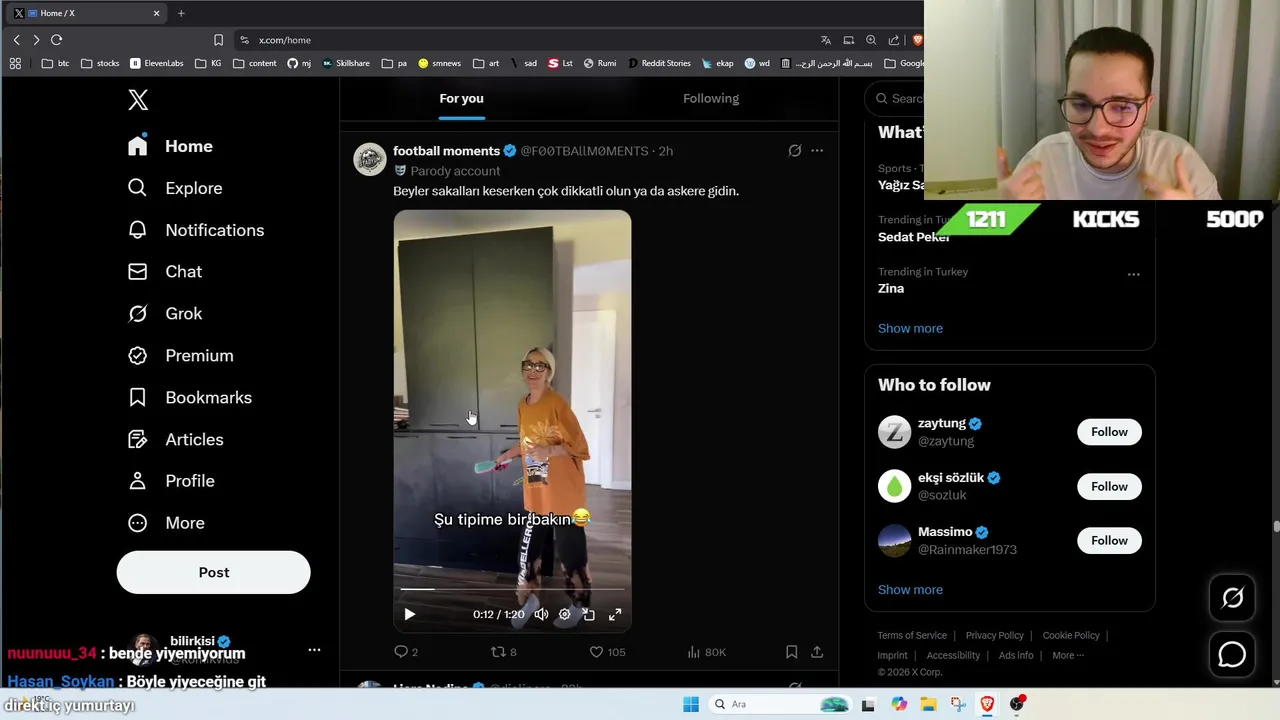Open the Privacy Policy link
Viewport: 1280px width, 720px height.
[995, 636]
